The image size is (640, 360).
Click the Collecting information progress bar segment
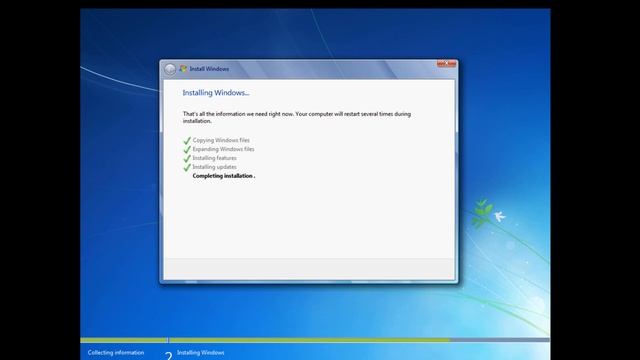(x=124, y=340)
